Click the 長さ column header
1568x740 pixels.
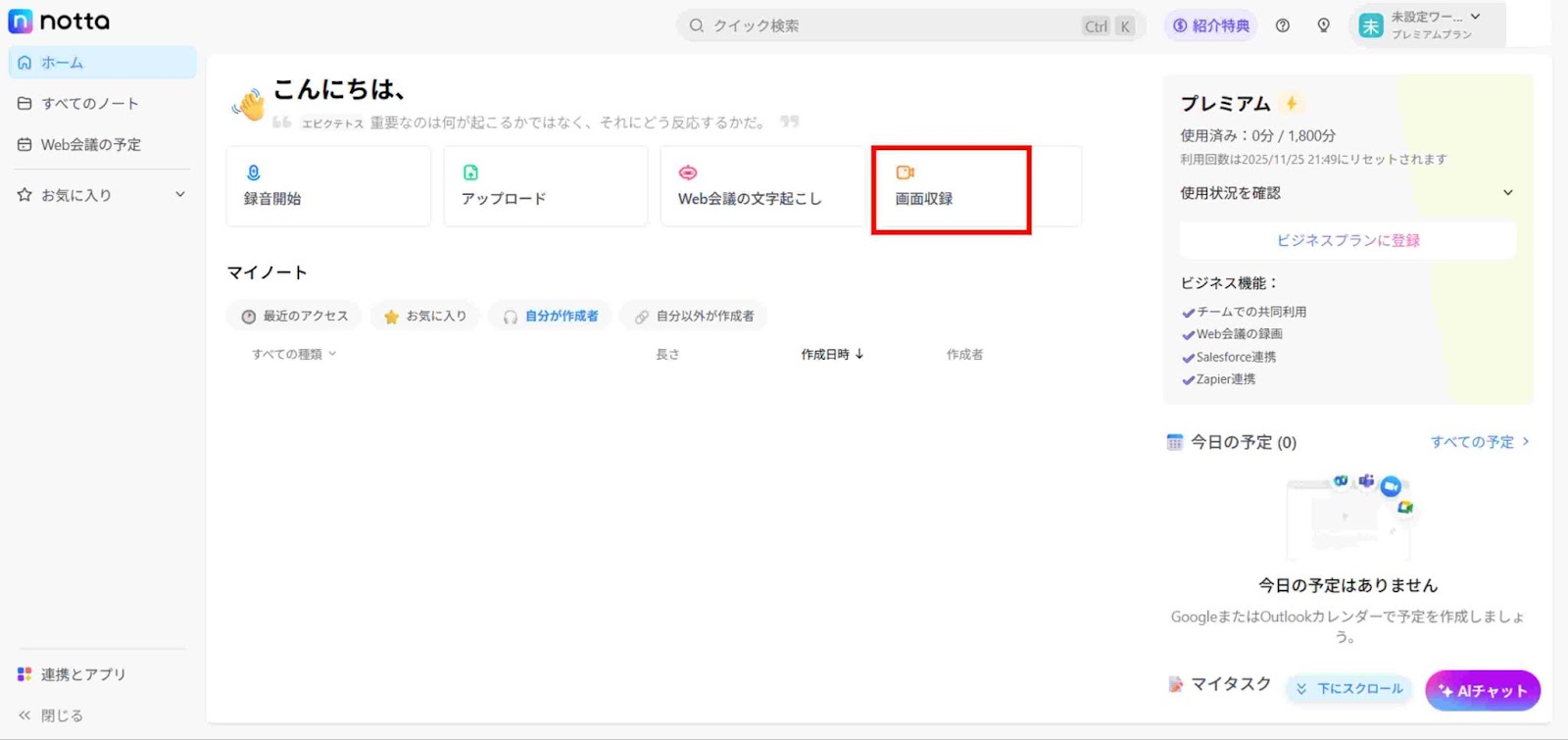pos(667,354)
